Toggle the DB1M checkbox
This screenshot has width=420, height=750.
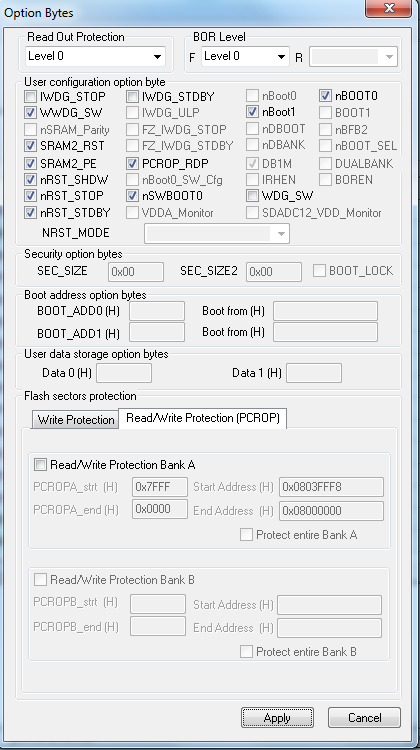pyautogui.click(x=253, y=164)
